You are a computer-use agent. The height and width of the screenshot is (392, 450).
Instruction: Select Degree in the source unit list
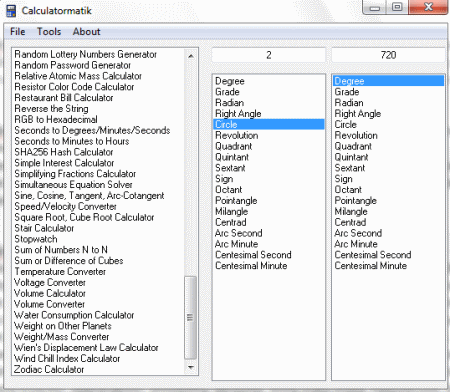pos(230,81)
